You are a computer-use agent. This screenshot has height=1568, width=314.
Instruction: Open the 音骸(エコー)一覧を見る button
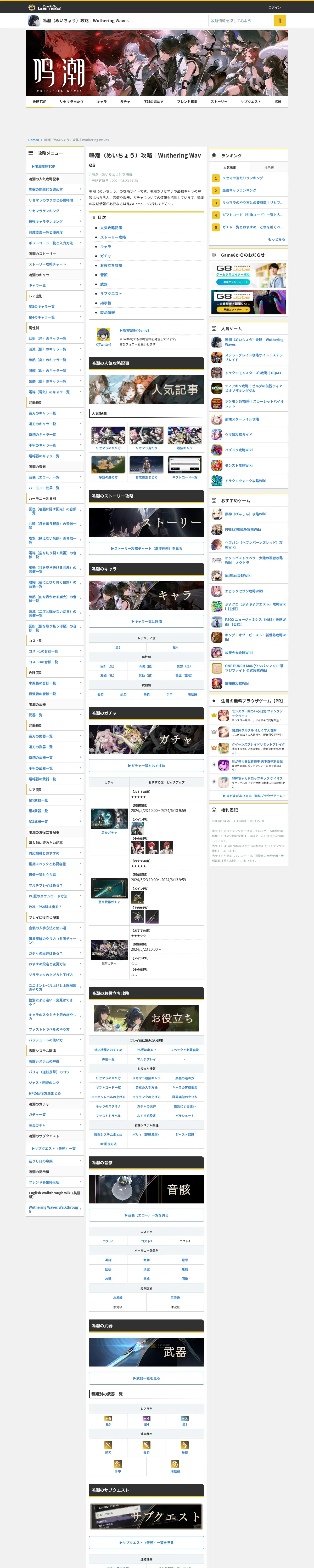[146, 1215]
